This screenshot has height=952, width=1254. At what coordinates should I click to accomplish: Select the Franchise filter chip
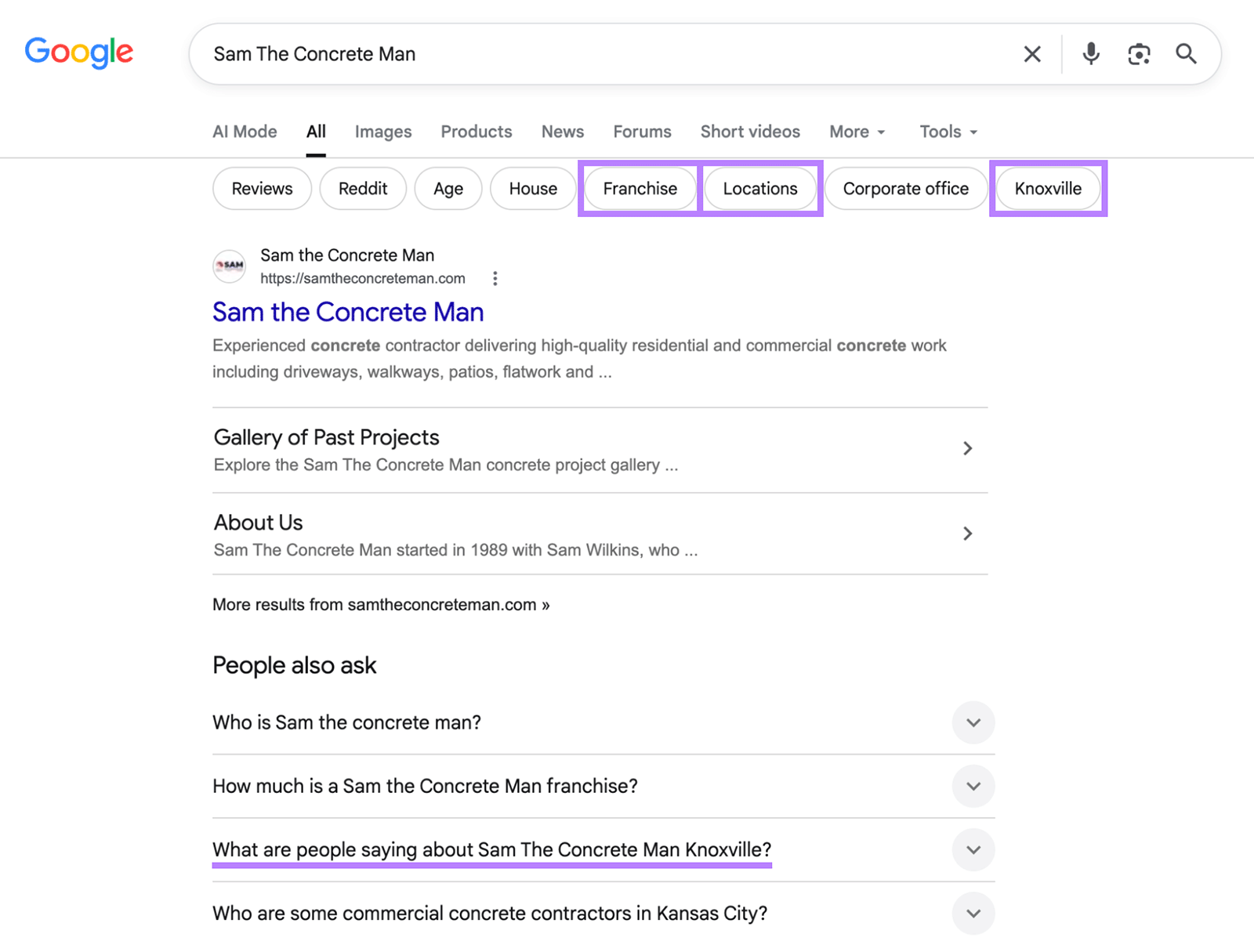(640, 188)
